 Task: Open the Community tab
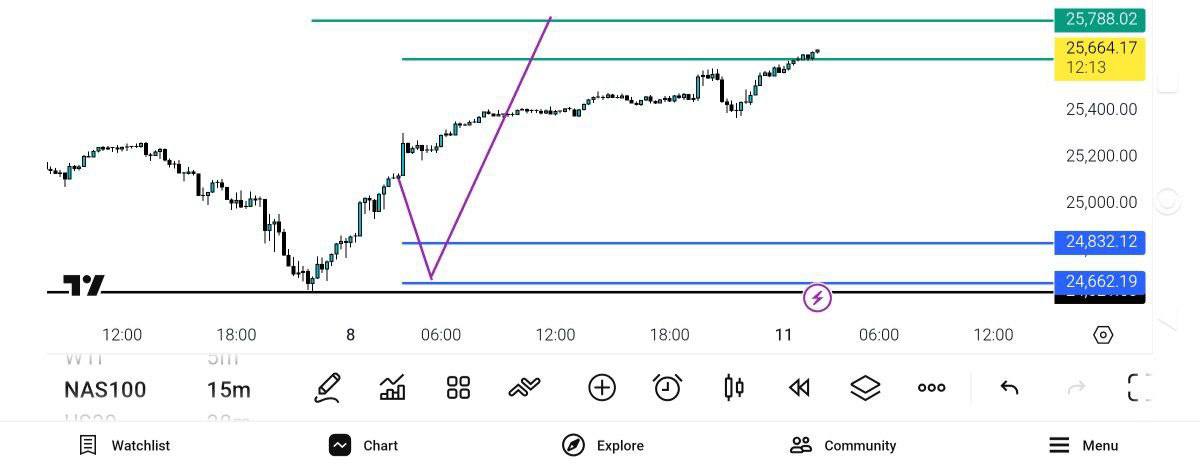click(842, 446)
